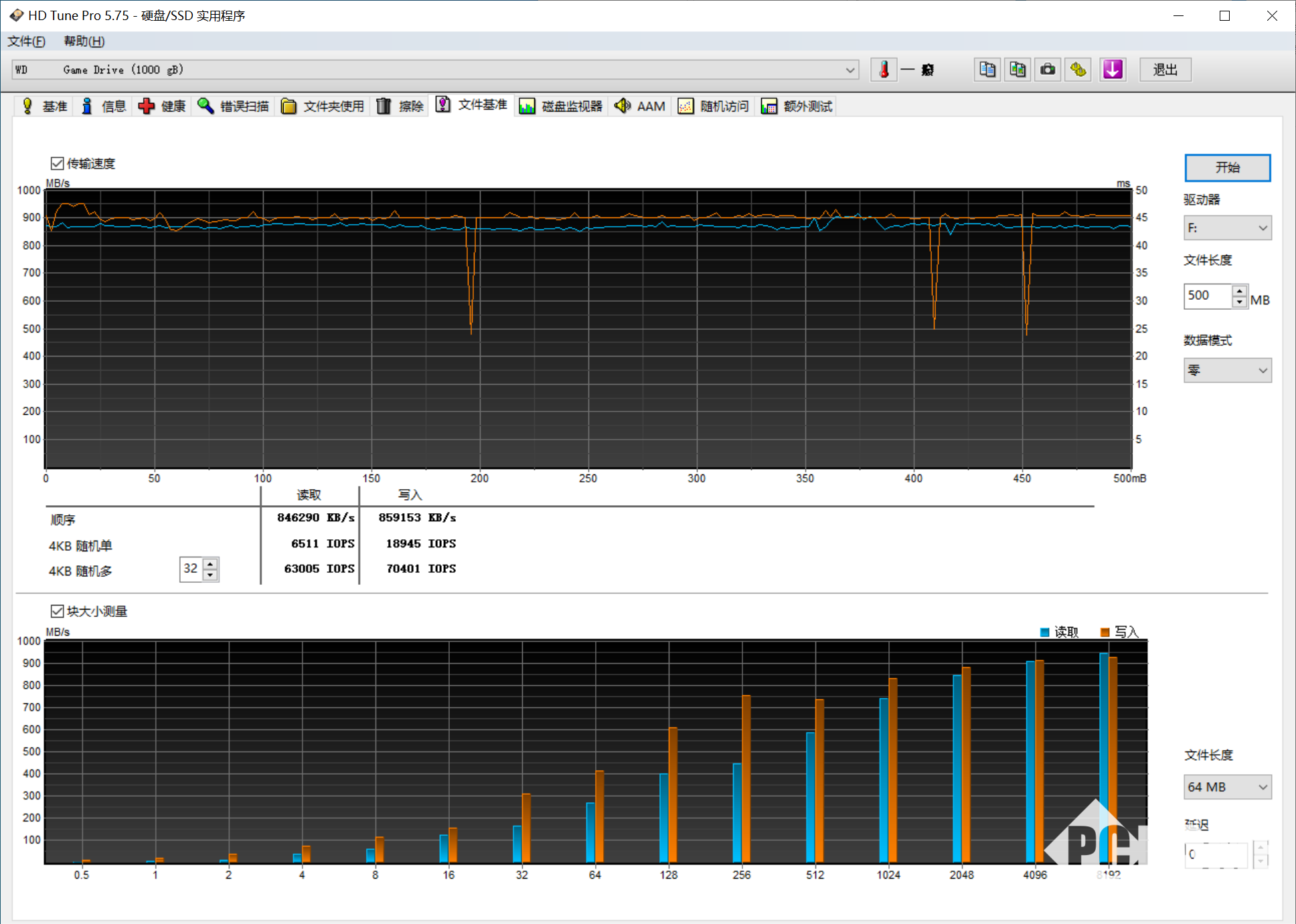Click the orange 写入 legend swatch

coord(1105,633)
